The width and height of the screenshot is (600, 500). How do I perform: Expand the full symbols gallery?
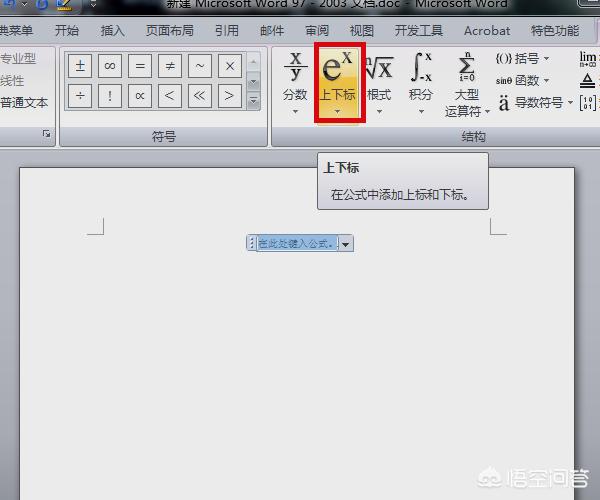(253, 101)
